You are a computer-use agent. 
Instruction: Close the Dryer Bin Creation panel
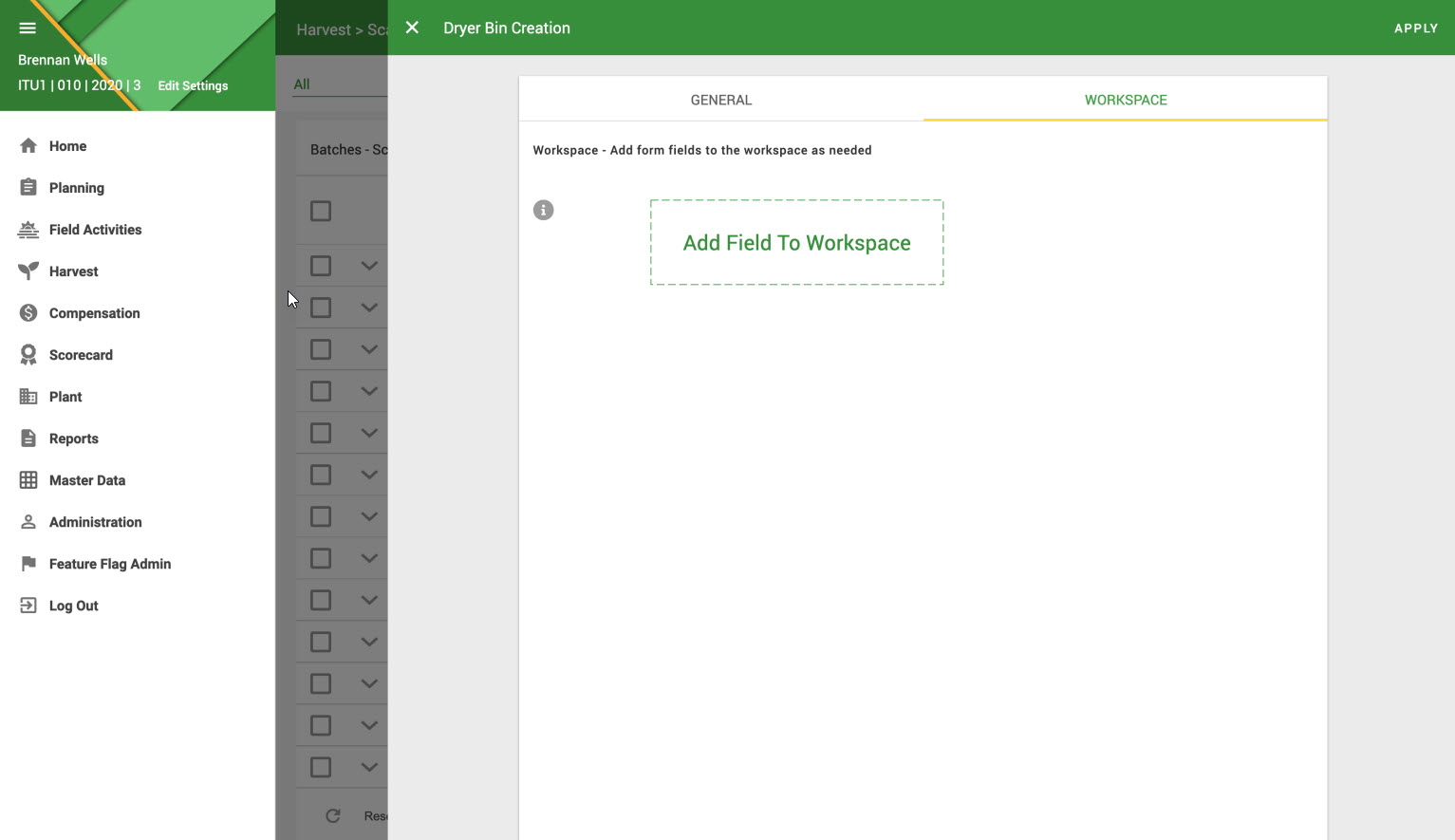[x=412, y=28]
